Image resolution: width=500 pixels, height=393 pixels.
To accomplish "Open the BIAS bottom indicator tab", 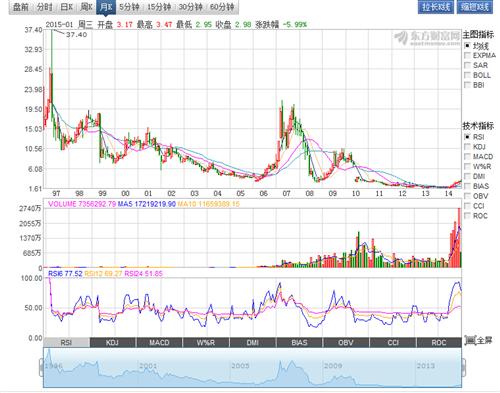I will (x=299, y=343).
